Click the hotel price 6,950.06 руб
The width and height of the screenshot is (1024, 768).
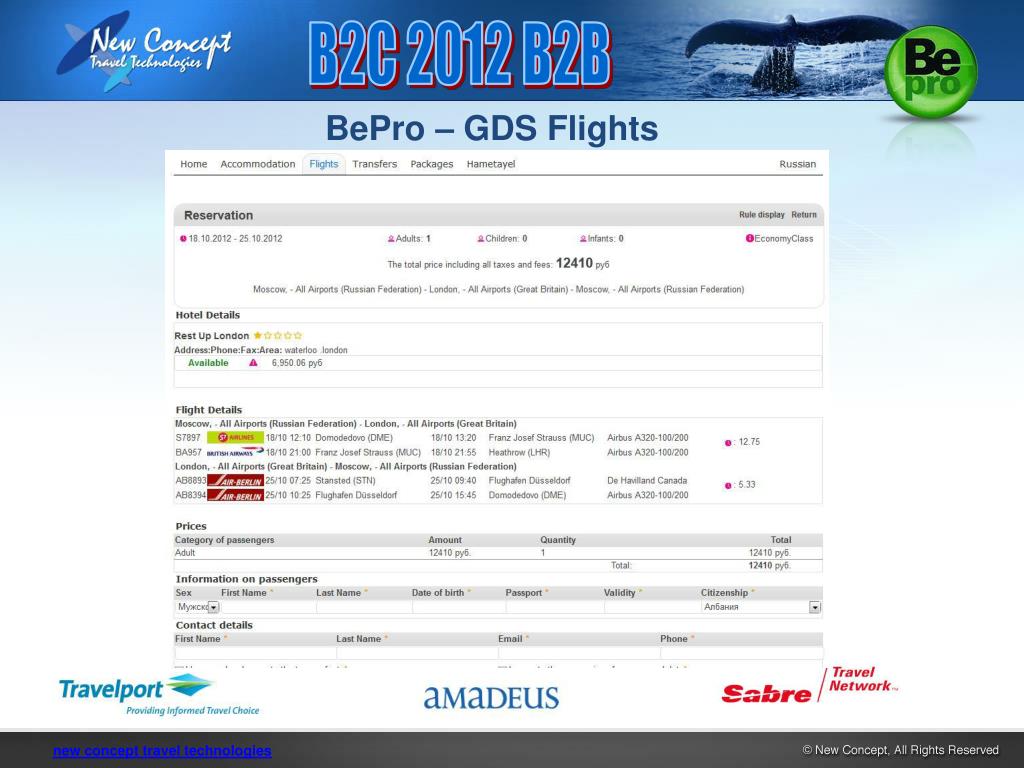297,363
